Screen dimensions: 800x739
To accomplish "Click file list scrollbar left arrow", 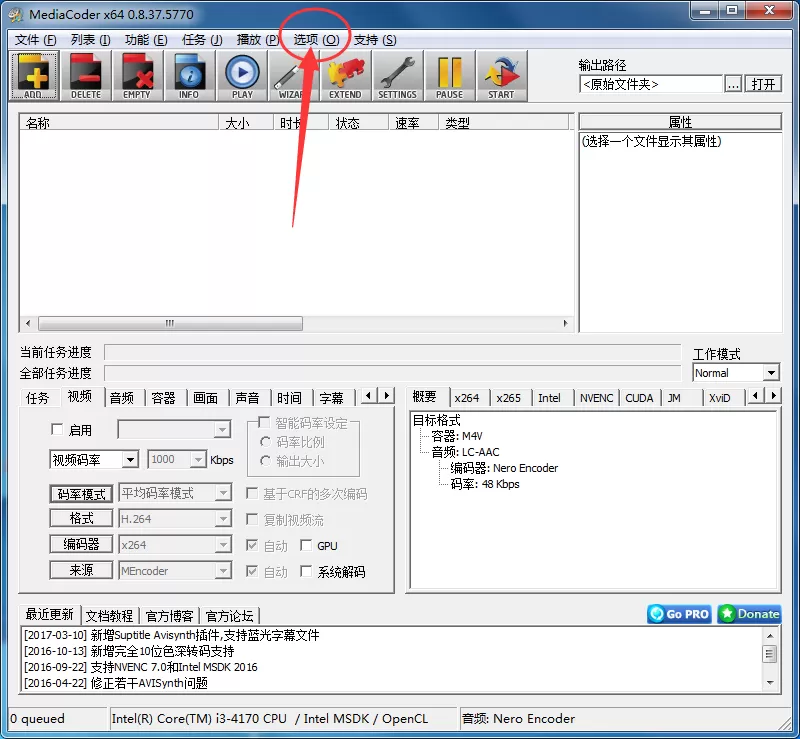I will [28, 323].
